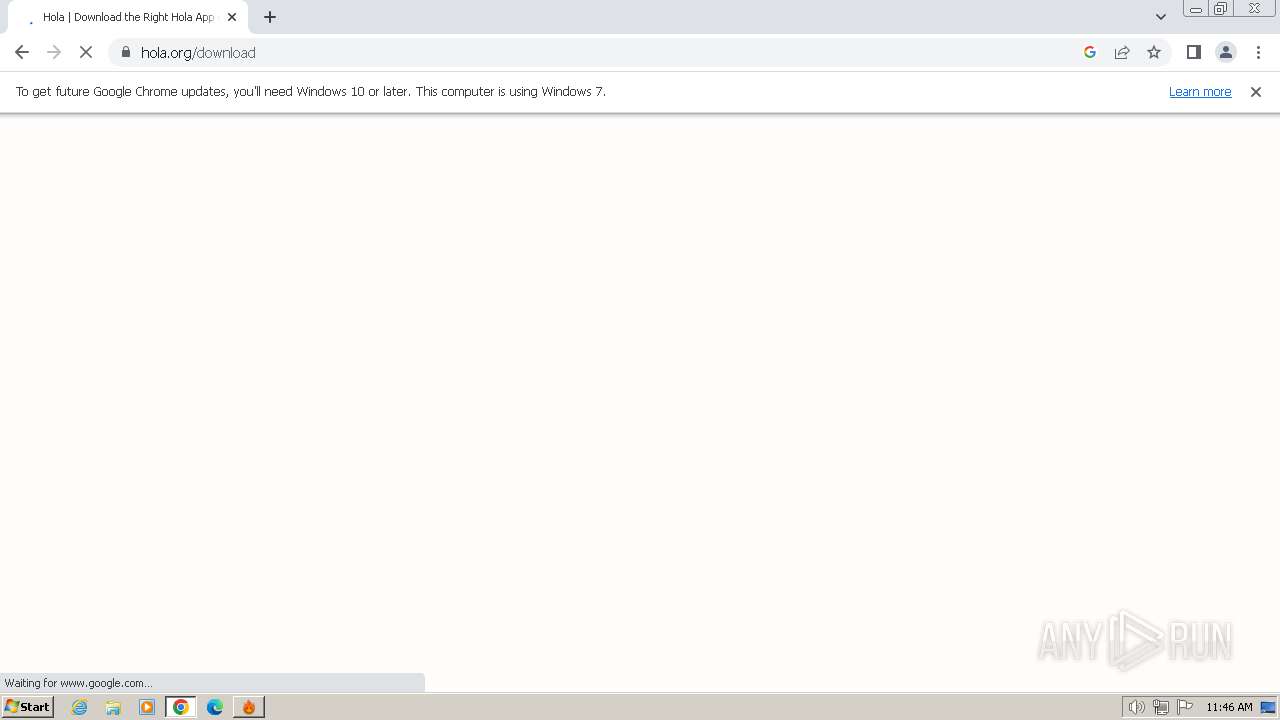Open the Action Center flag icon

click(1185, 707)
